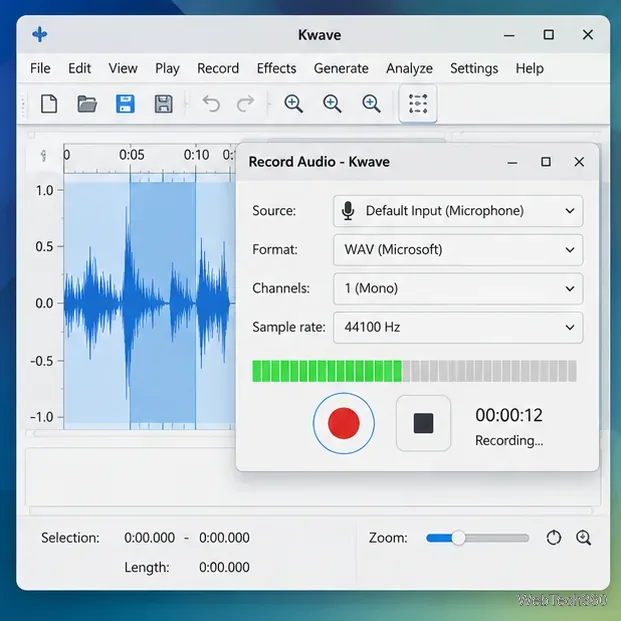This screenshot has width=621, height=621.
Task: Expand the Source dropdown
Action: tap(458, 211)
